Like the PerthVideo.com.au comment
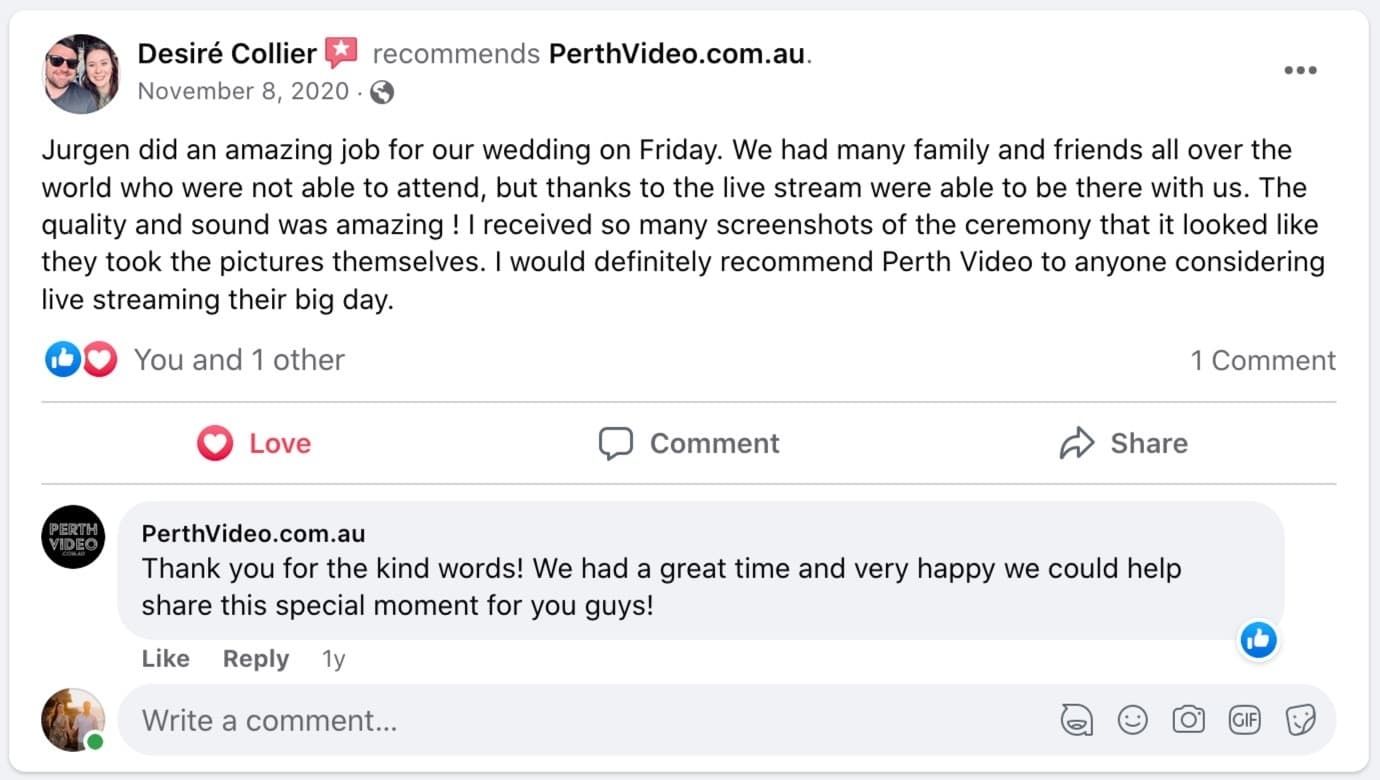The width and height of the screenshot is (1380, 780). coord(165,659)
